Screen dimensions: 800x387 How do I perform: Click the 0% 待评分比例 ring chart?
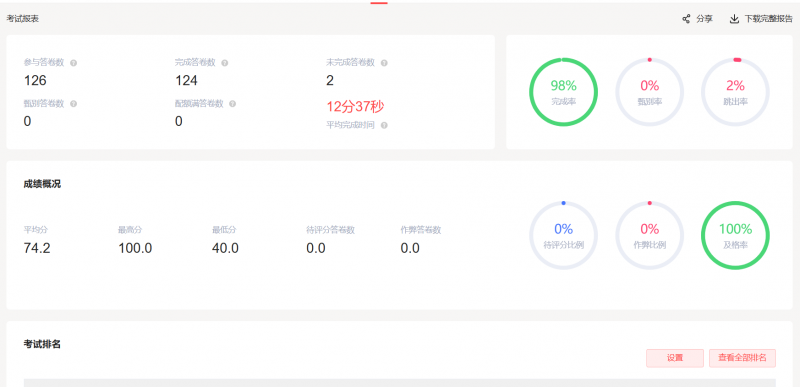click(x=563, y=236)
